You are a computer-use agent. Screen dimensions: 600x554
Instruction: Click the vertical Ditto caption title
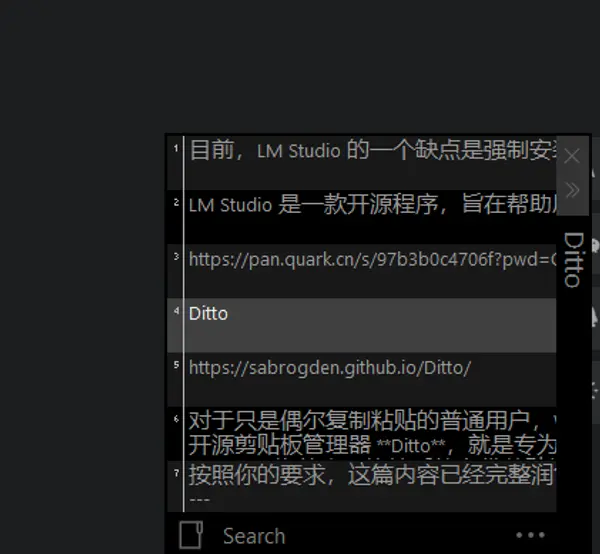tap(574, 260)
